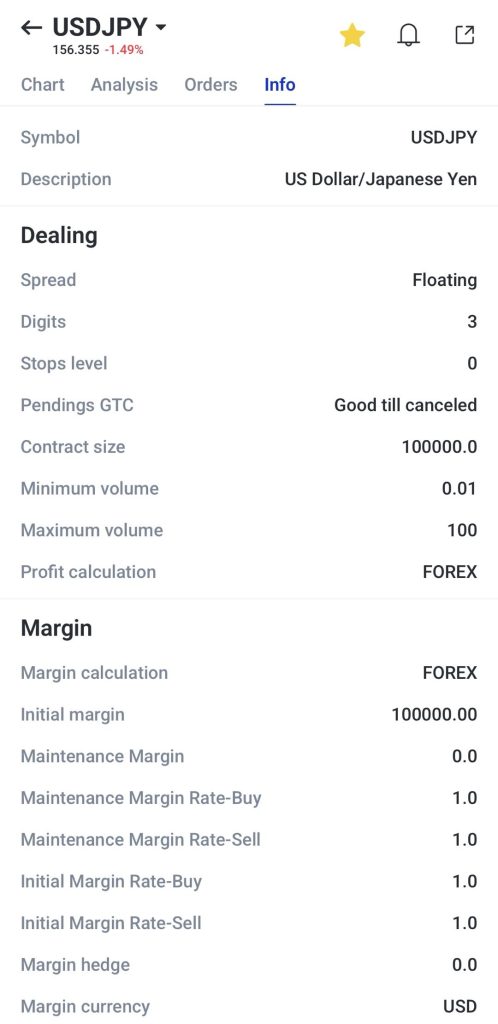This screenshot has height=1024, width=498.
Task: Expand the USDJPY symbol dropdown arrow
Action: (161, 27)
